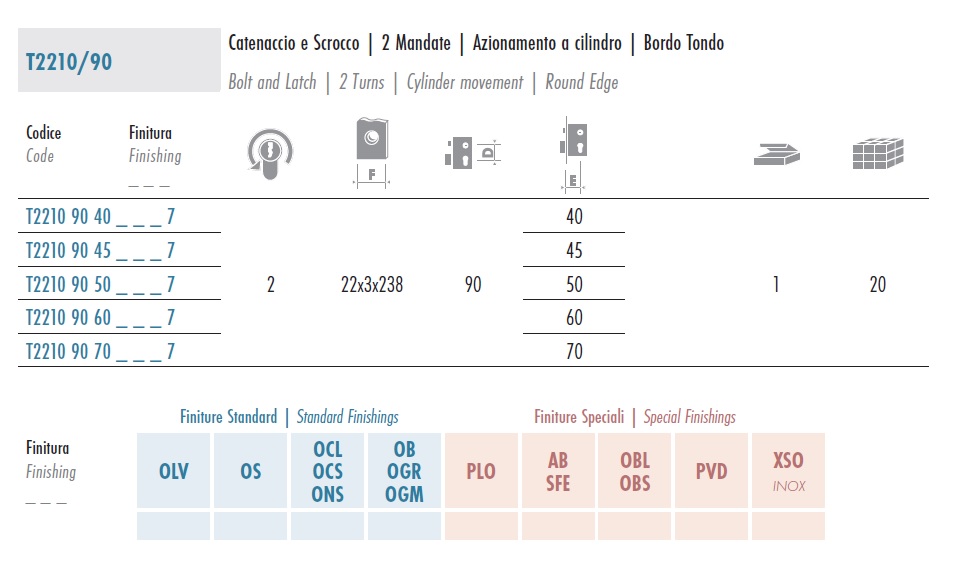
Task: Pick the XSO INOX finishing swatch
Action: click(x=789, y=471)
